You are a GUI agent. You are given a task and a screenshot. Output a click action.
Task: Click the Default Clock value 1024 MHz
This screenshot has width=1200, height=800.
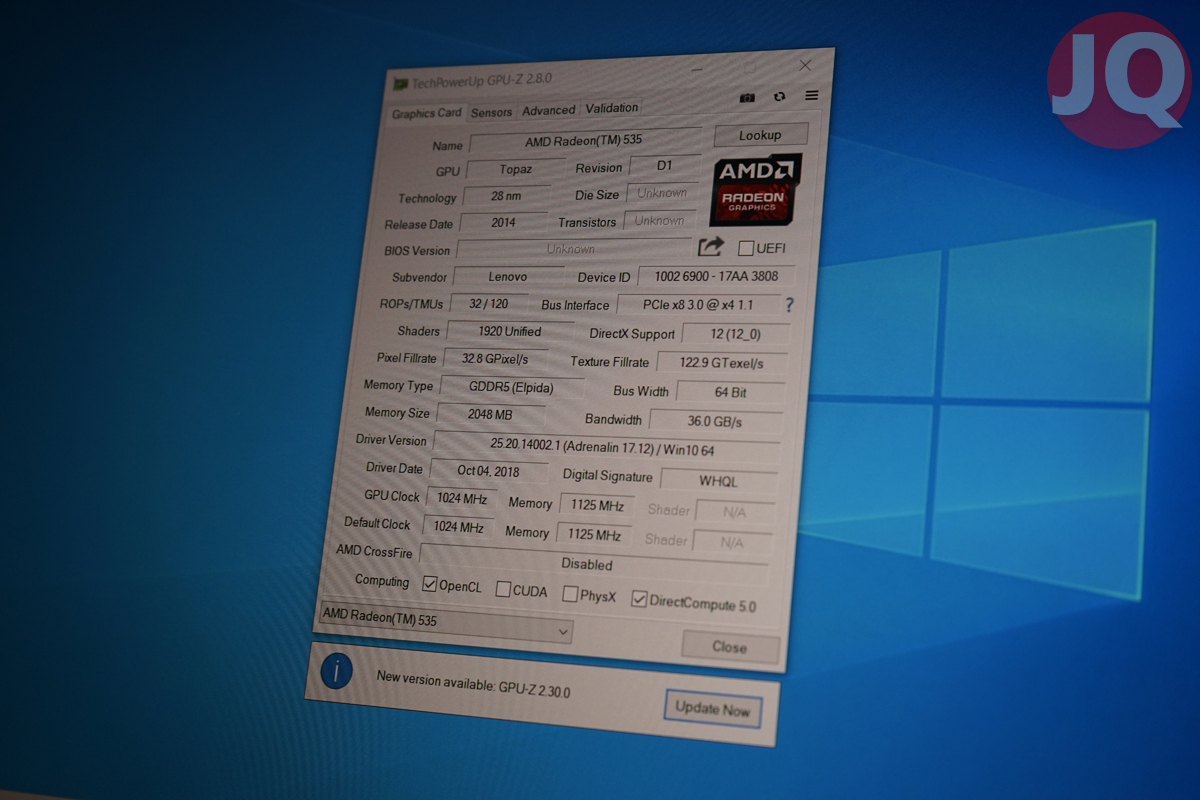[x=459, y=527]
